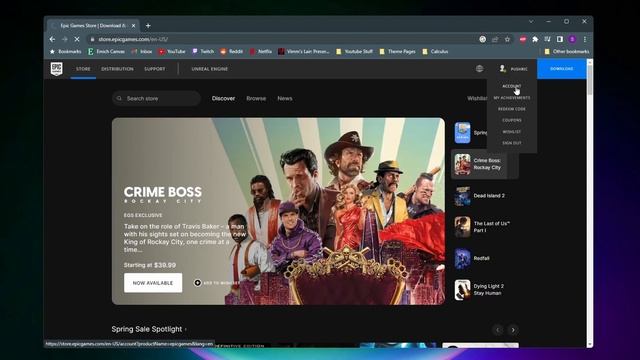Switch to the Store nav tab
640x360 pixels.
click(x=83, y=69)
